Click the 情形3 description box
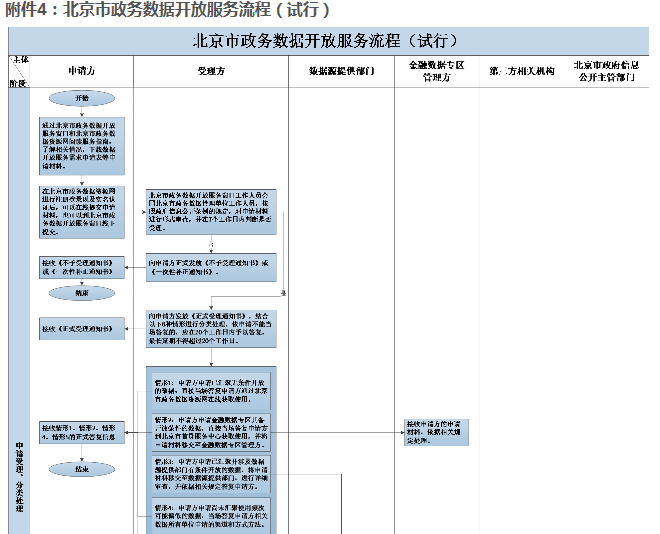 click(210, 470)
